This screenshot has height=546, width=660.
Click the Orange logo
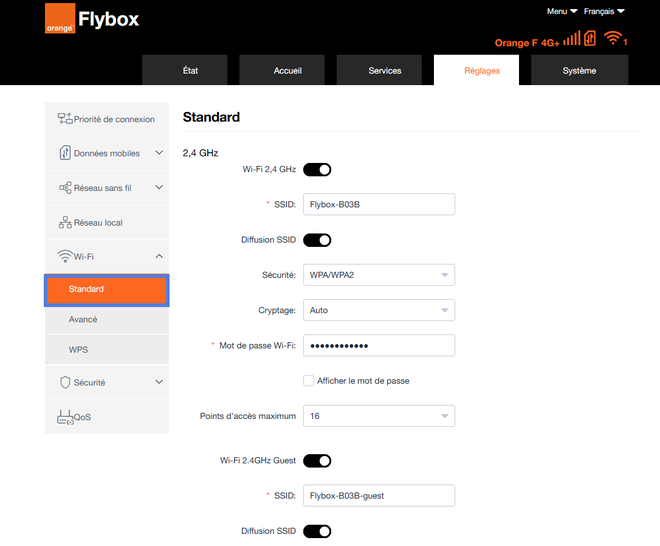(60, 18)
